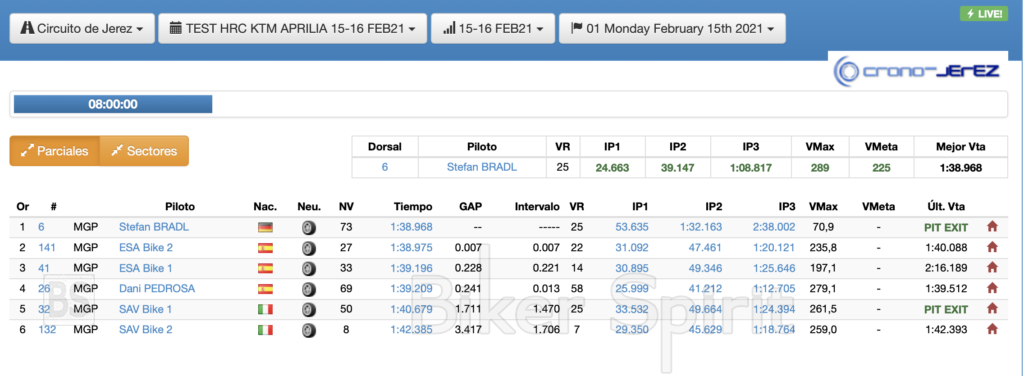
Task: Click the green VMax value 289
Action: [x=820, y=168]
